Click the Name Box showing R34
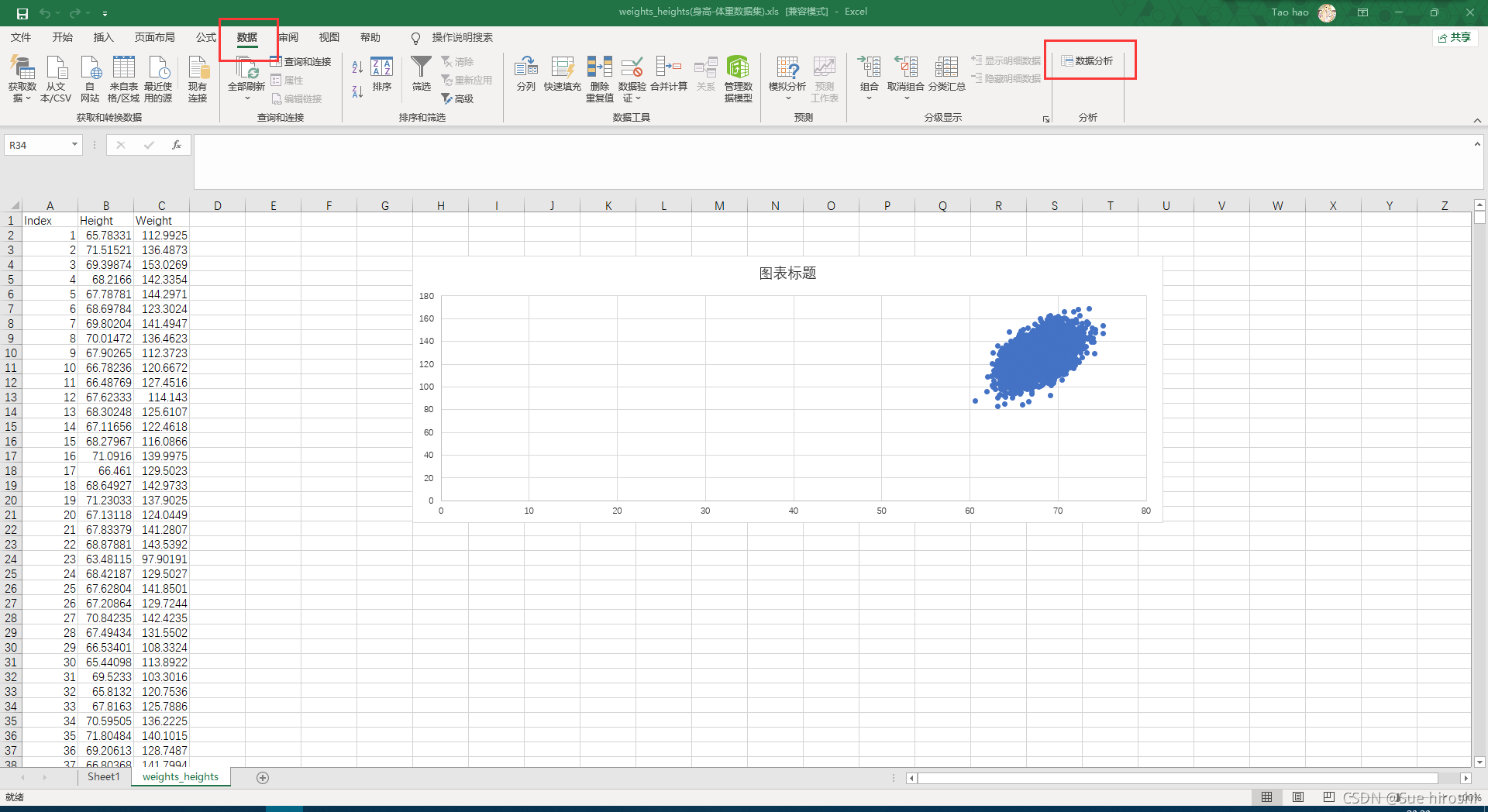 [37, 145]
